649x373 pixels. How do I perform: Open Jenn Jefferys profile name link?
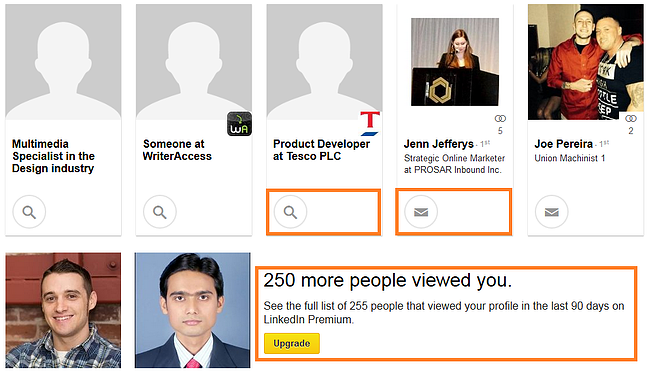pyautogui.click(x=439, y=144)
